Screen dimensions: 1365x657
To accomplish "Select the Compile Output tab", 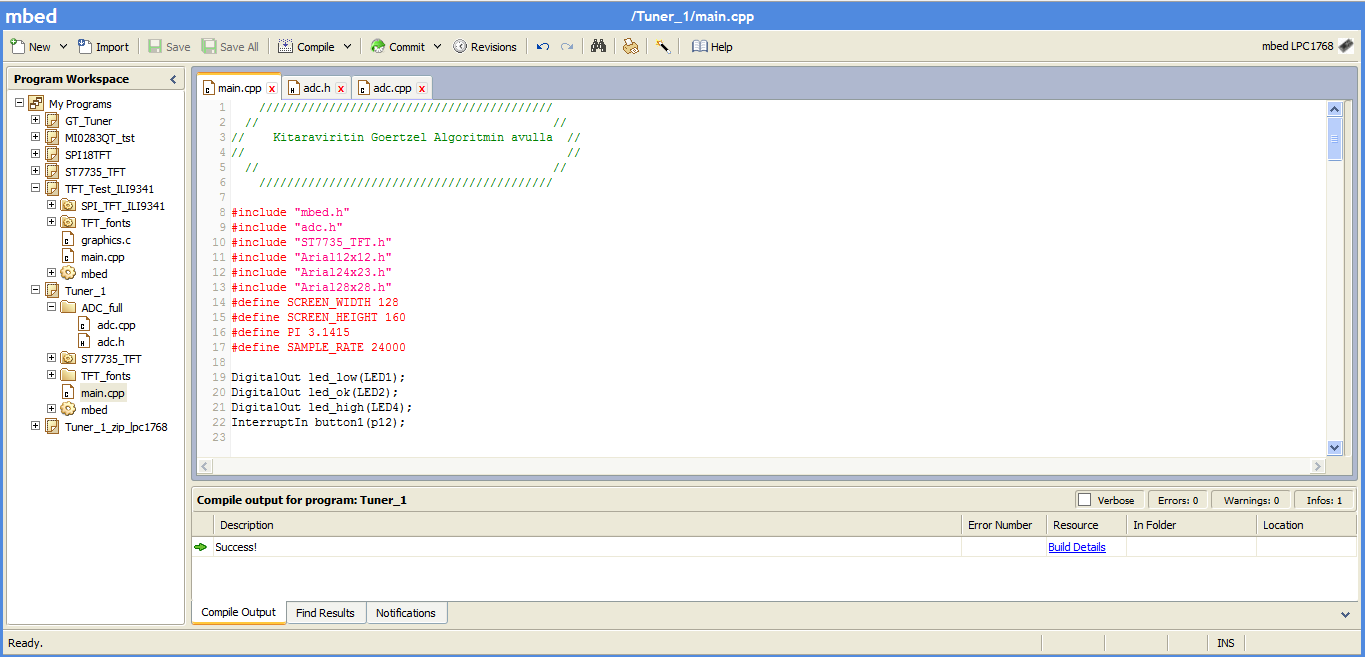I will point(238,613).
